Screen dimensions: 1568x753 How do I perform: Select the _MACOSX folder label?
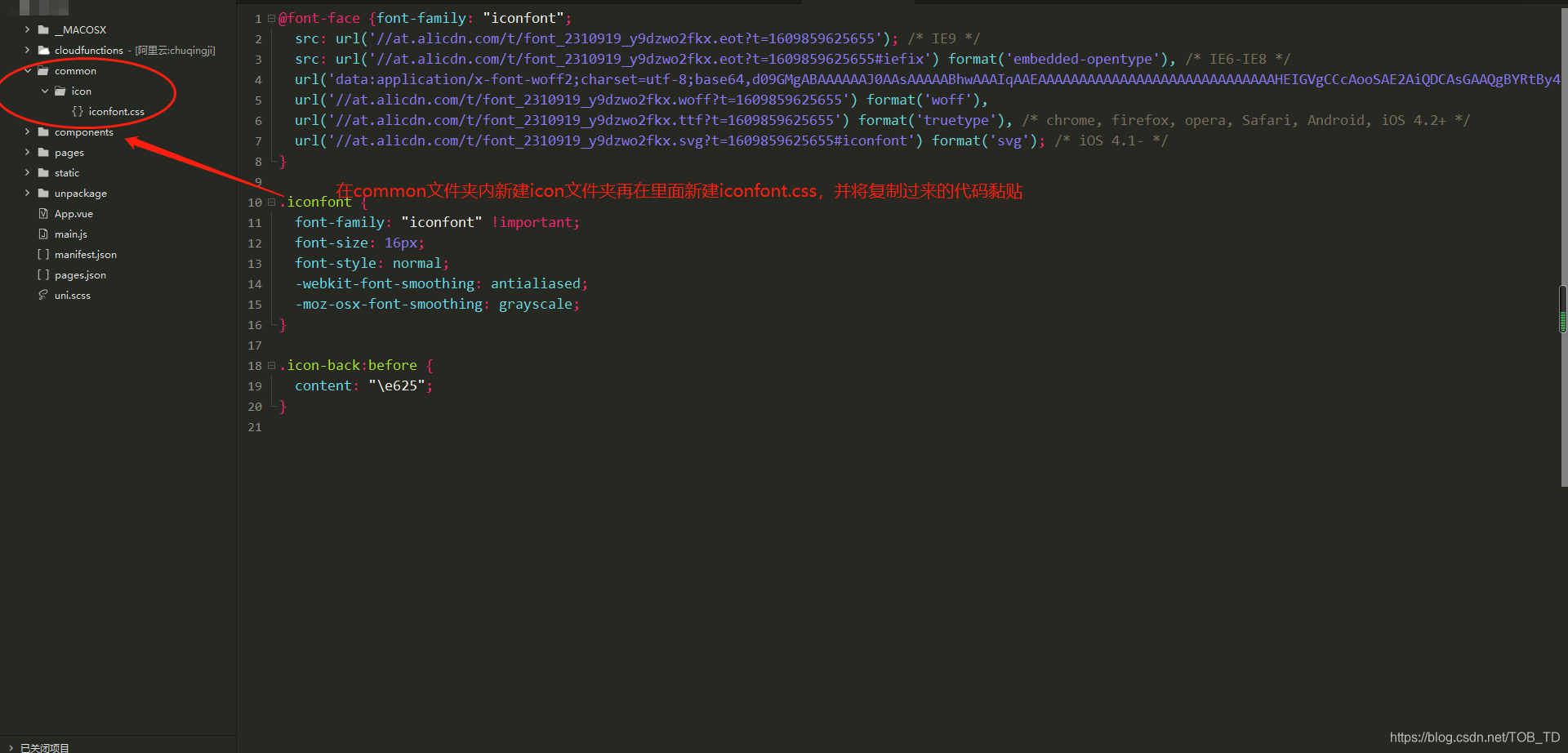[80, 30]
